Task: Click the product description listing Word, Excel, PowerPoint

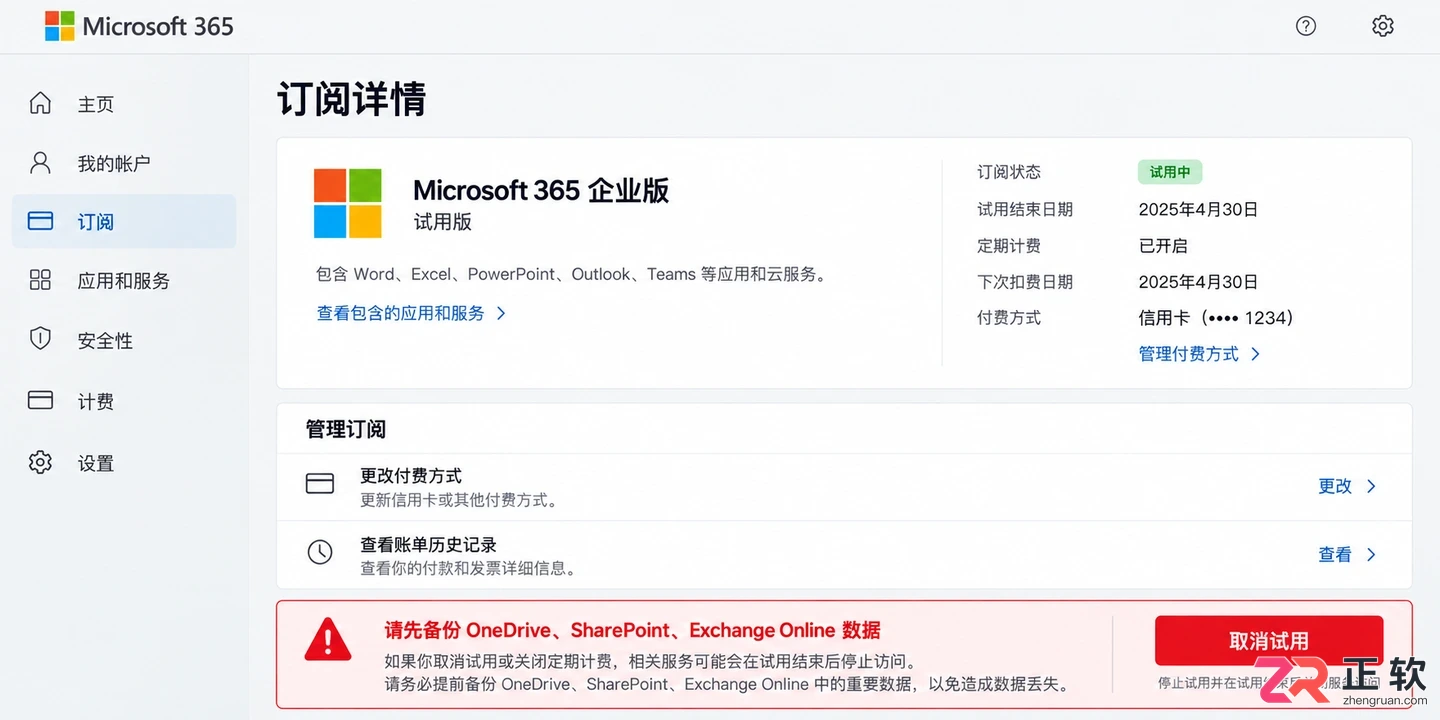Action: 572,274
